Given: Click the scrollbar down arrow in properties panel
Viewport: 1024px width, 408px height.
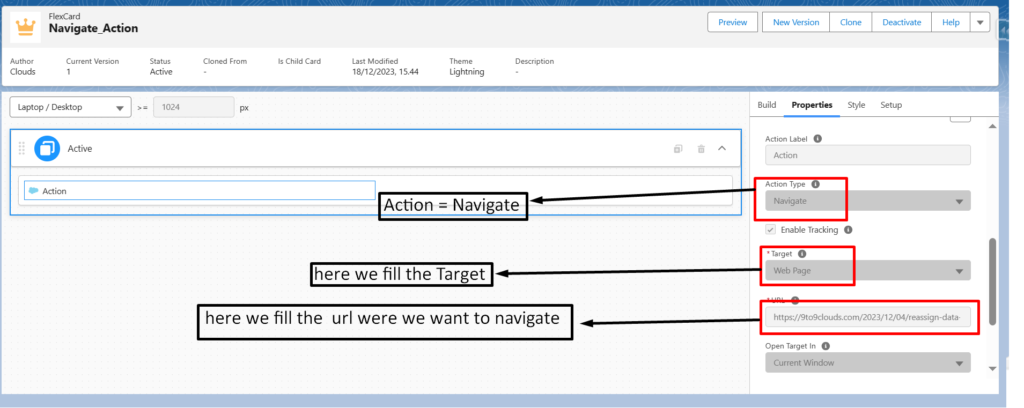Looking at the screenshot, I should pos(993,368).
